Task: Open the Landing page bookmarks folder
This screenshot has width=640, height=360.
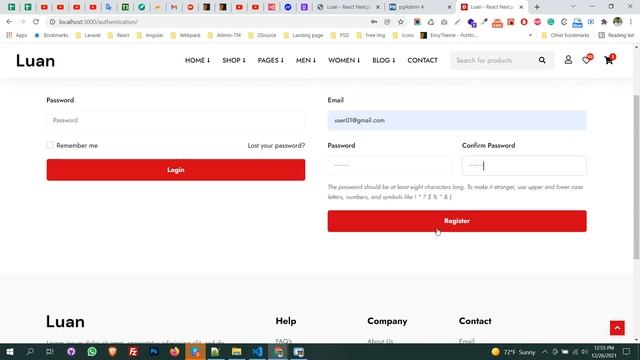Action: [x=303, y=35]
